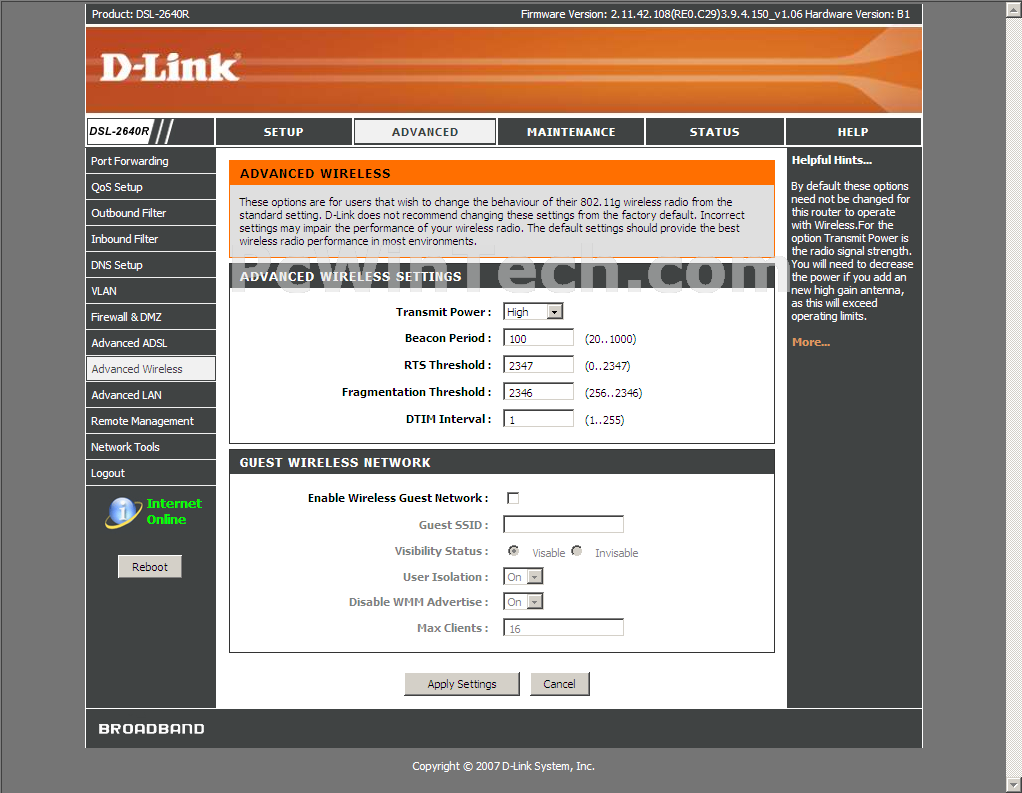The height and width of the screenshot is (793, 1022).
Task: Switch to the MAINTENANCE tab
Action: 571,132
